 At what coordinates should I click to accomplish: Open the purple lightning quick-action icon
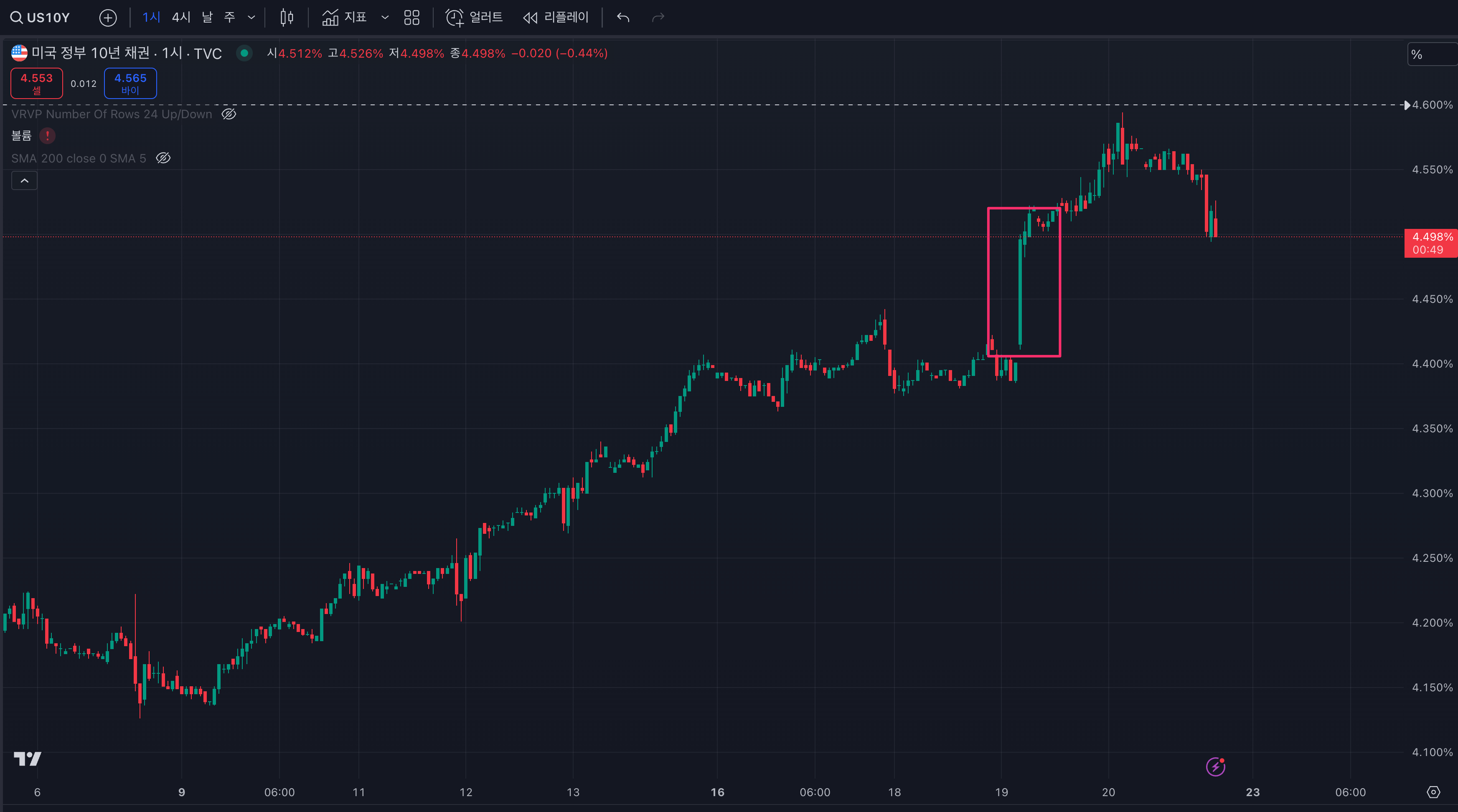[1215, 767]
